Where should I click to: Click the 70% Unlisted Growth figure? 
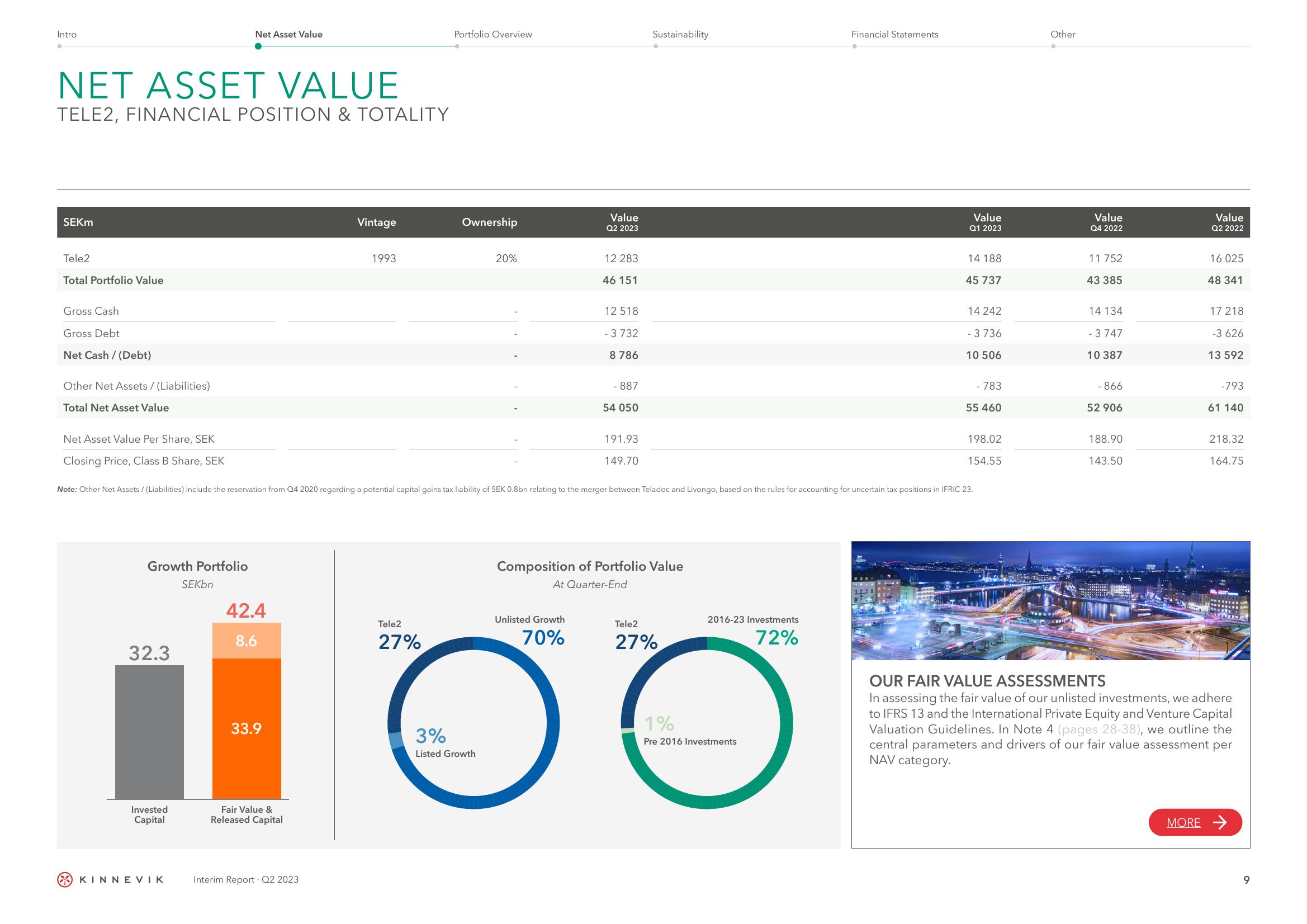[x=543, y=638]
